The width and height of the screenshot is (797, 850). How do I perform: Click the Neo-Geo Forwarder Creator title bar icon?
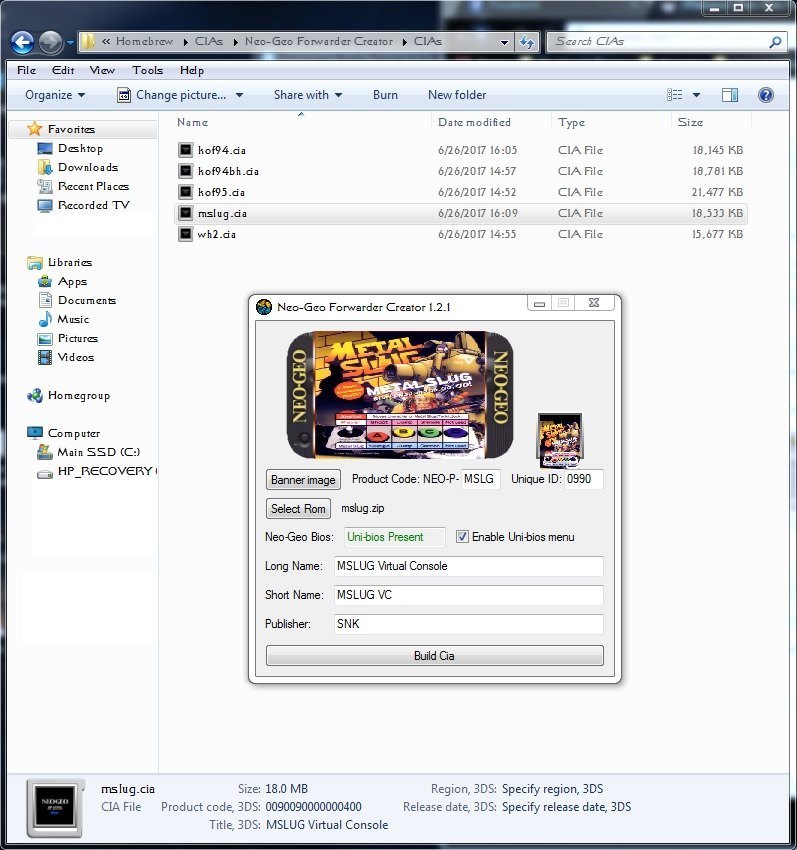(264, 307)
